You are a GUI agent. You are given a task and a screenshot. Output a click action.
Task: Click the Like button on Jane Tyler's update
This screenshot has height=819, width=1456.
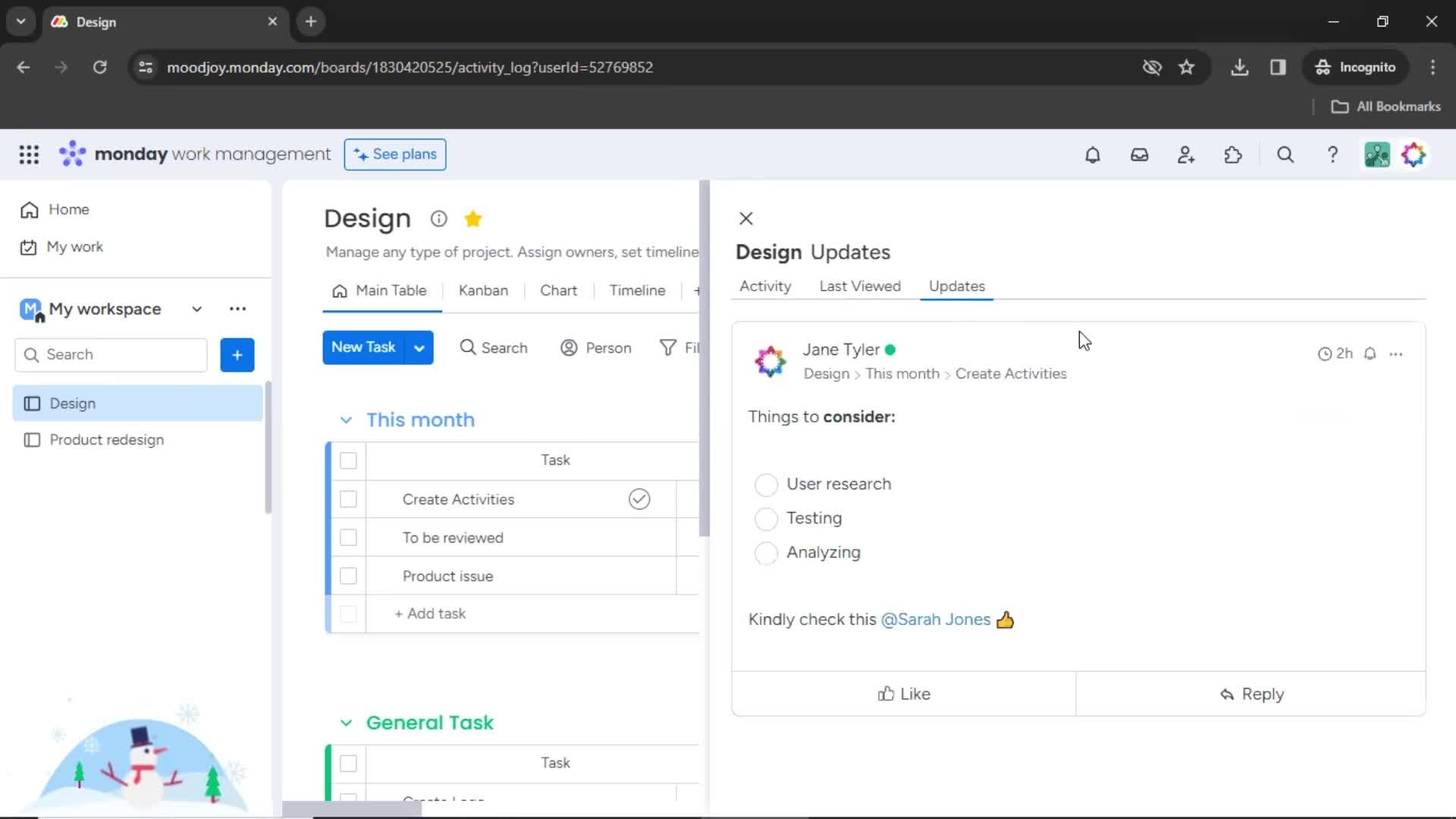[x=903, y=693]
